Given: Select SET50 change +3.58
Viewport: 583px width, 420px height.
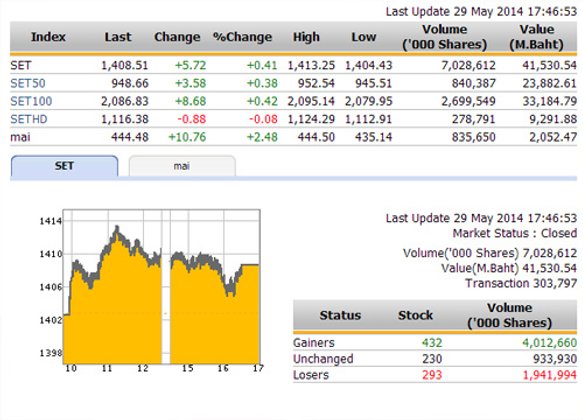Looking at the screenshot, I should point(190,83).
